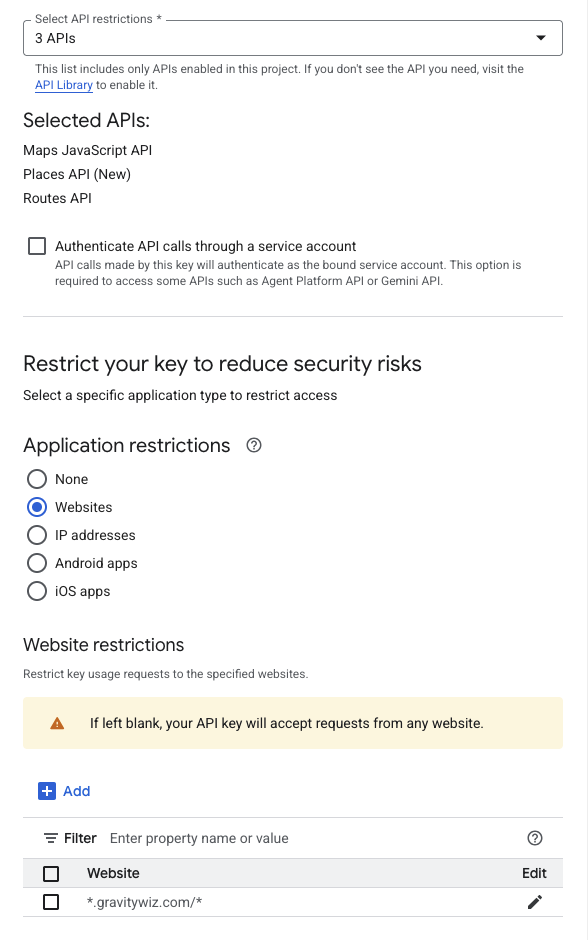Image resolution: width=588 pixels, height=940 pixels.
Task: Open the API Library link
Action: [64, 85]
